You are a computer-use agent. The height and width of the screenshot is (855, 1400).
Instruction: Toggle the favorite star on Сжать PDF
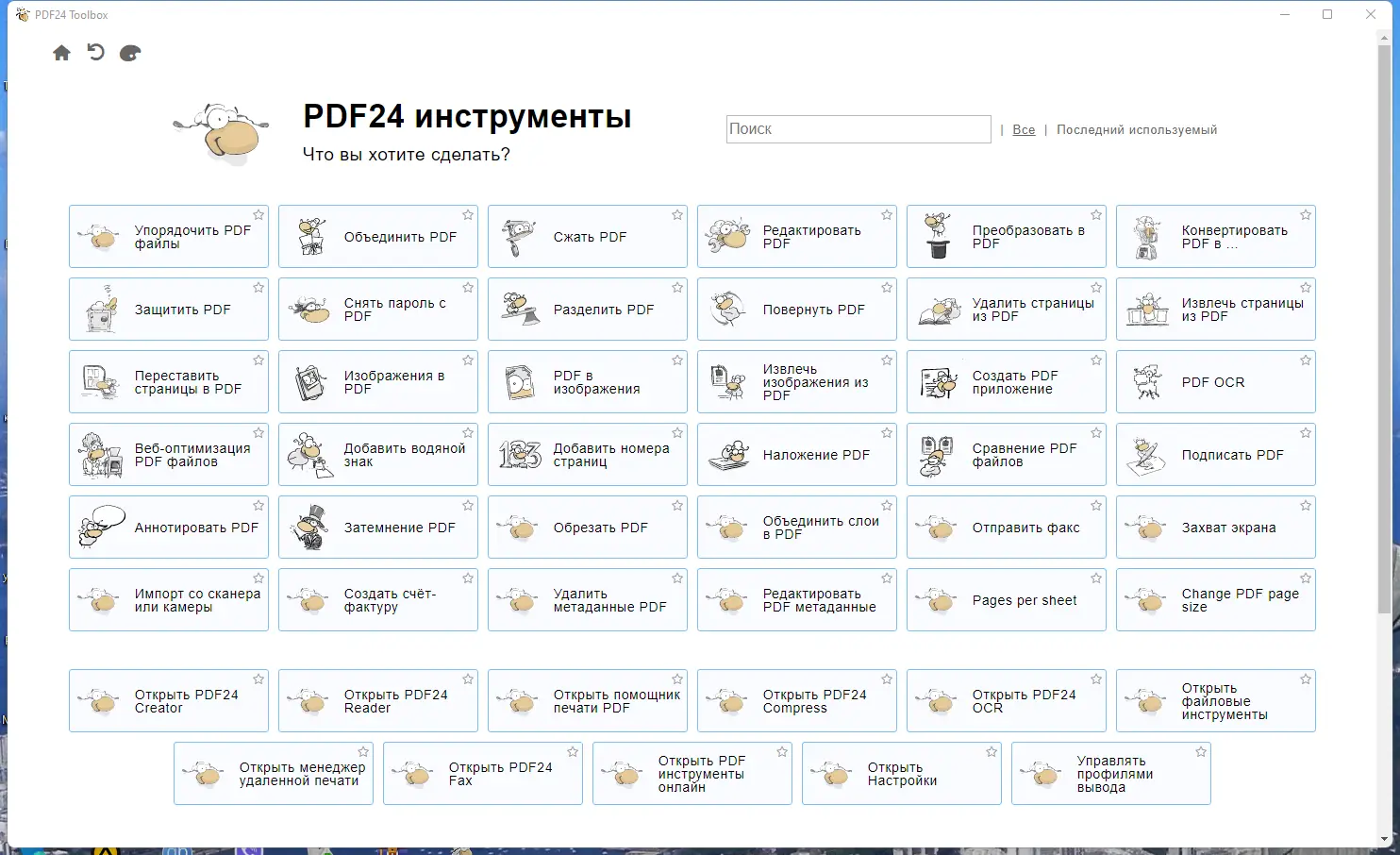click(x=676, y=214)
